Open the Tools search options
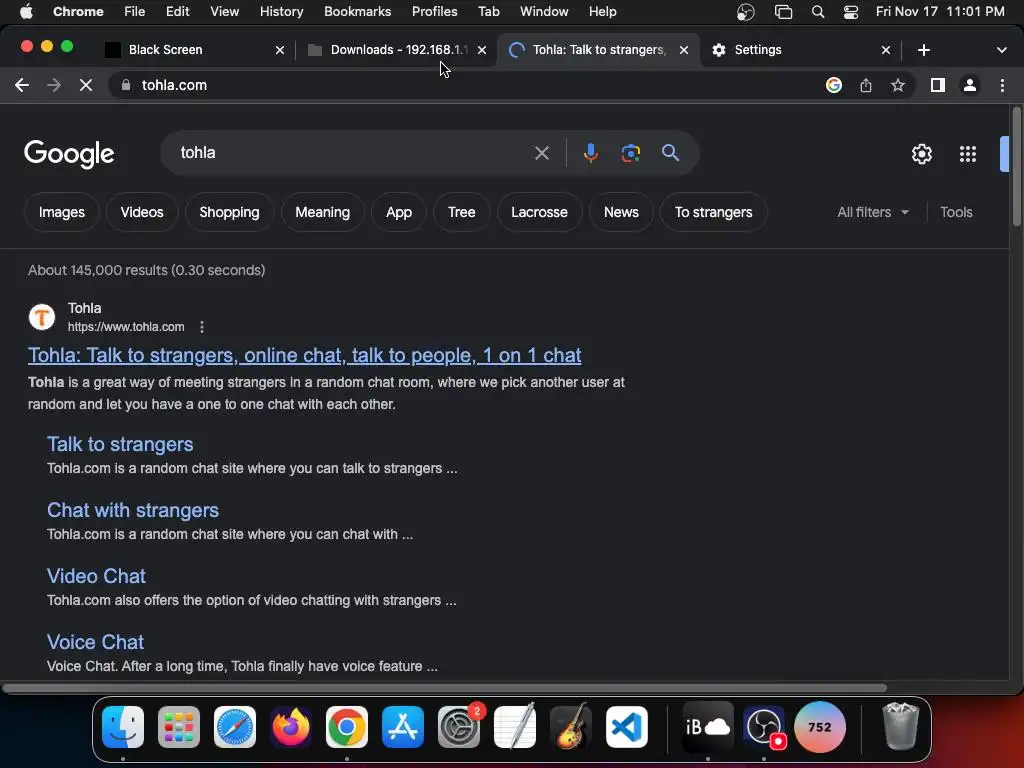Screen dimensions: 1024x768 (956, 212)
